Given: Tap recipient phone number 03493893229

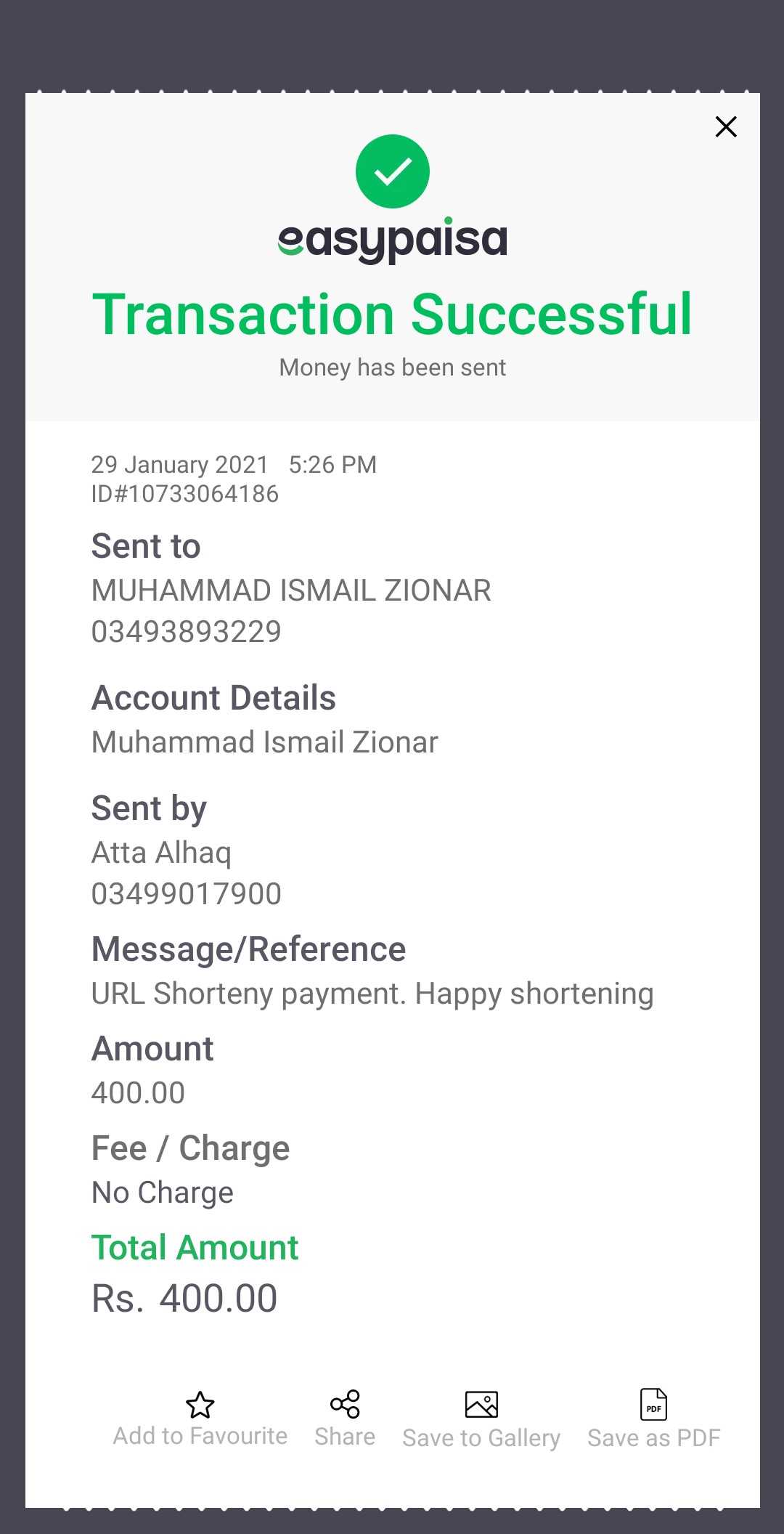Looking at the screenshot, I should (187, 632).
